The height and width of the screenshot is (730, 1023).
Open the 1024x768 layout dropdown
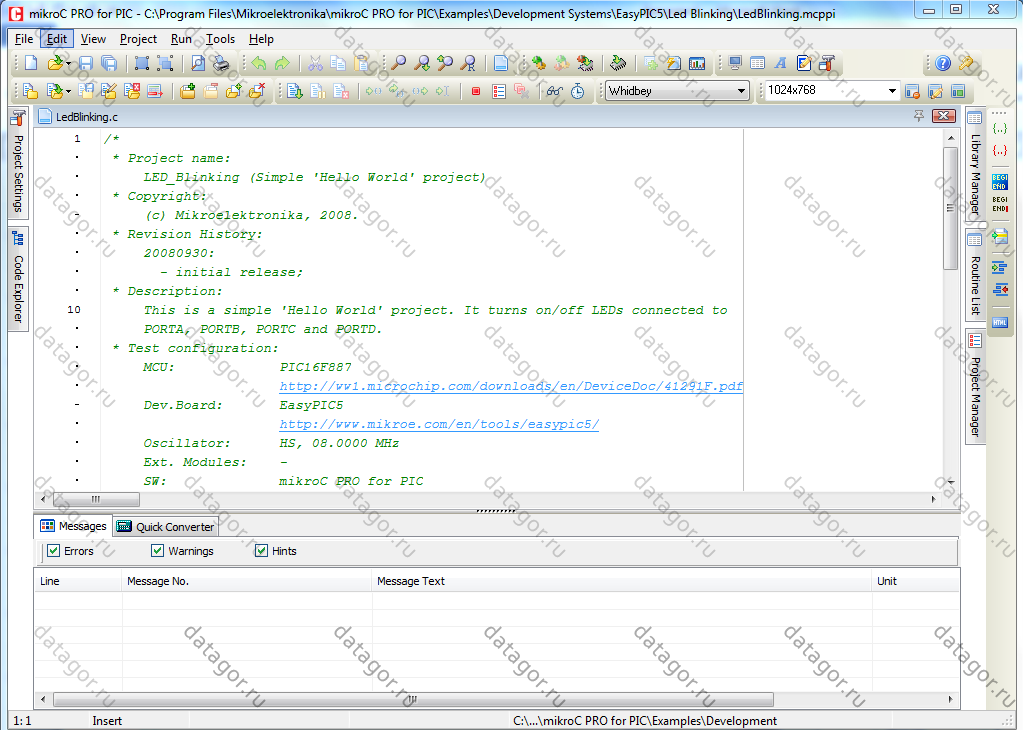tap(892, 91)
